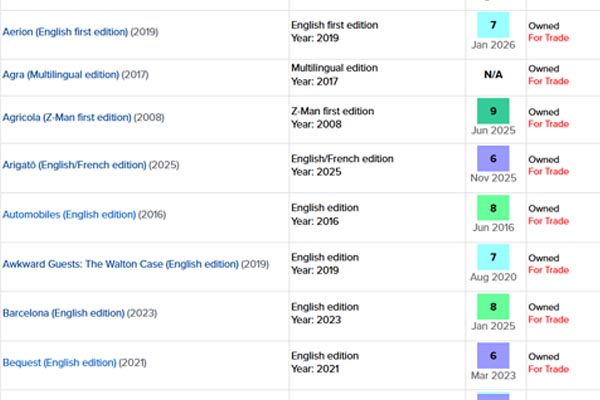Click the For Trade status for Agricola

point(549,124)
